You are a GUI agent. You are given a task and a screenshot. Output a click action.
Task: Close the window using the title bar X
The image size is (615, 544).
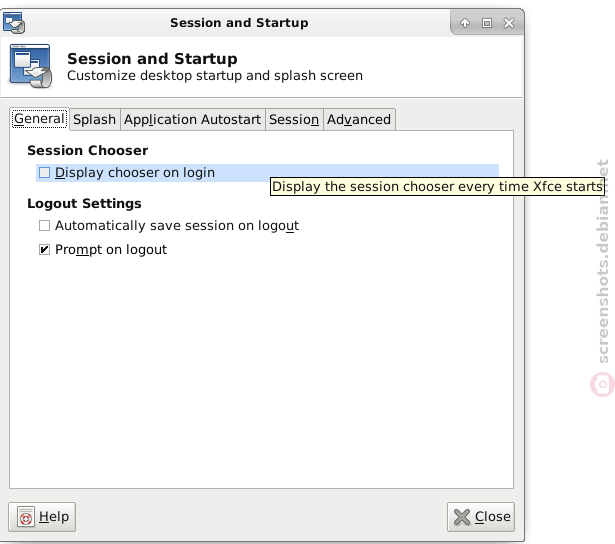509,23
